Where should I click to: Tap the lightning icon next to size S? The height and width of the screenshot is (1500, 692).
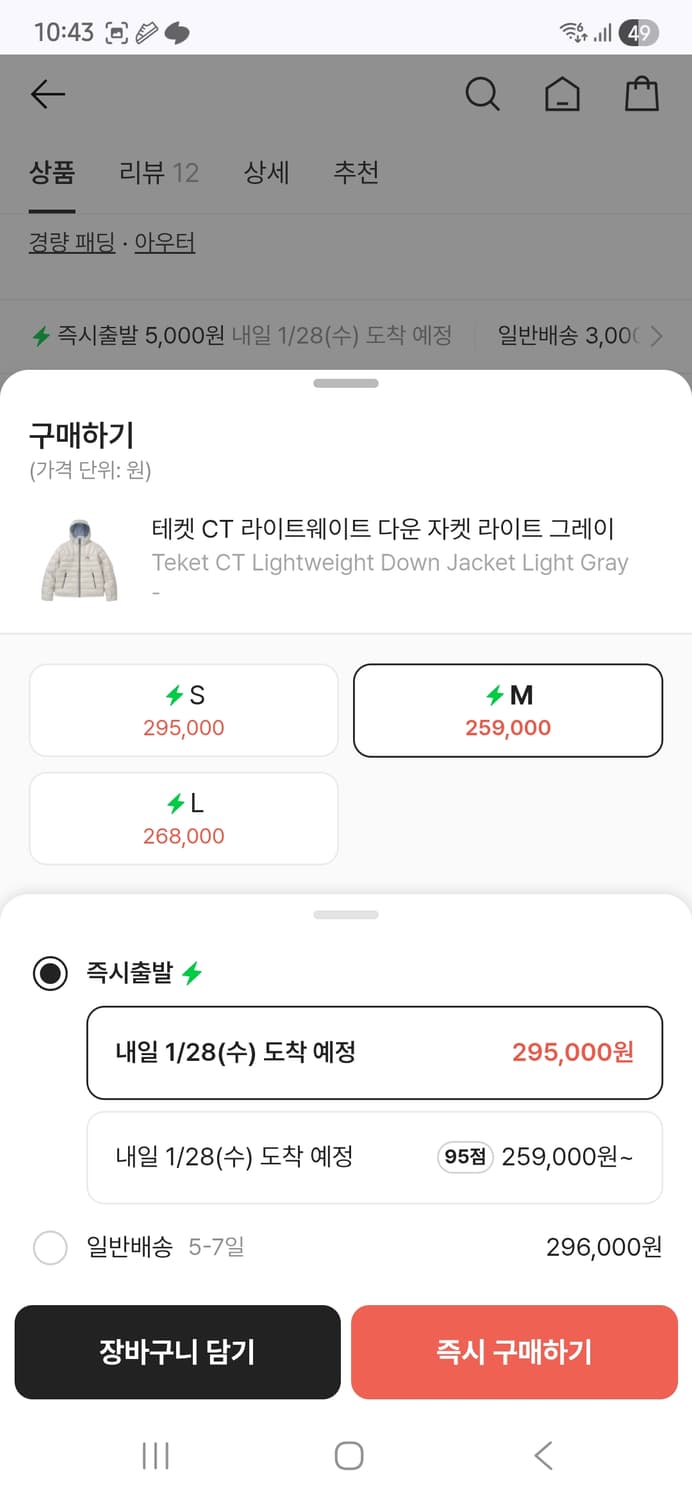(x=172, y=695)
